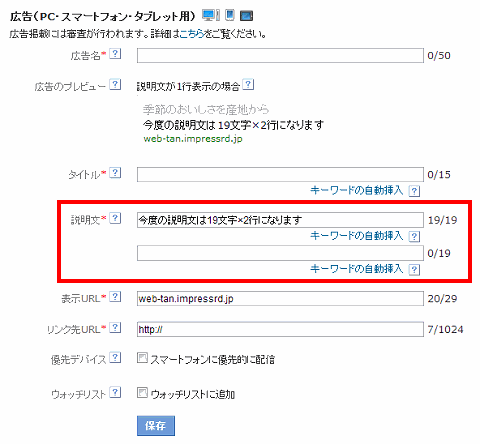Open help icon next to 優先デバイス

[x=115, y=358]
